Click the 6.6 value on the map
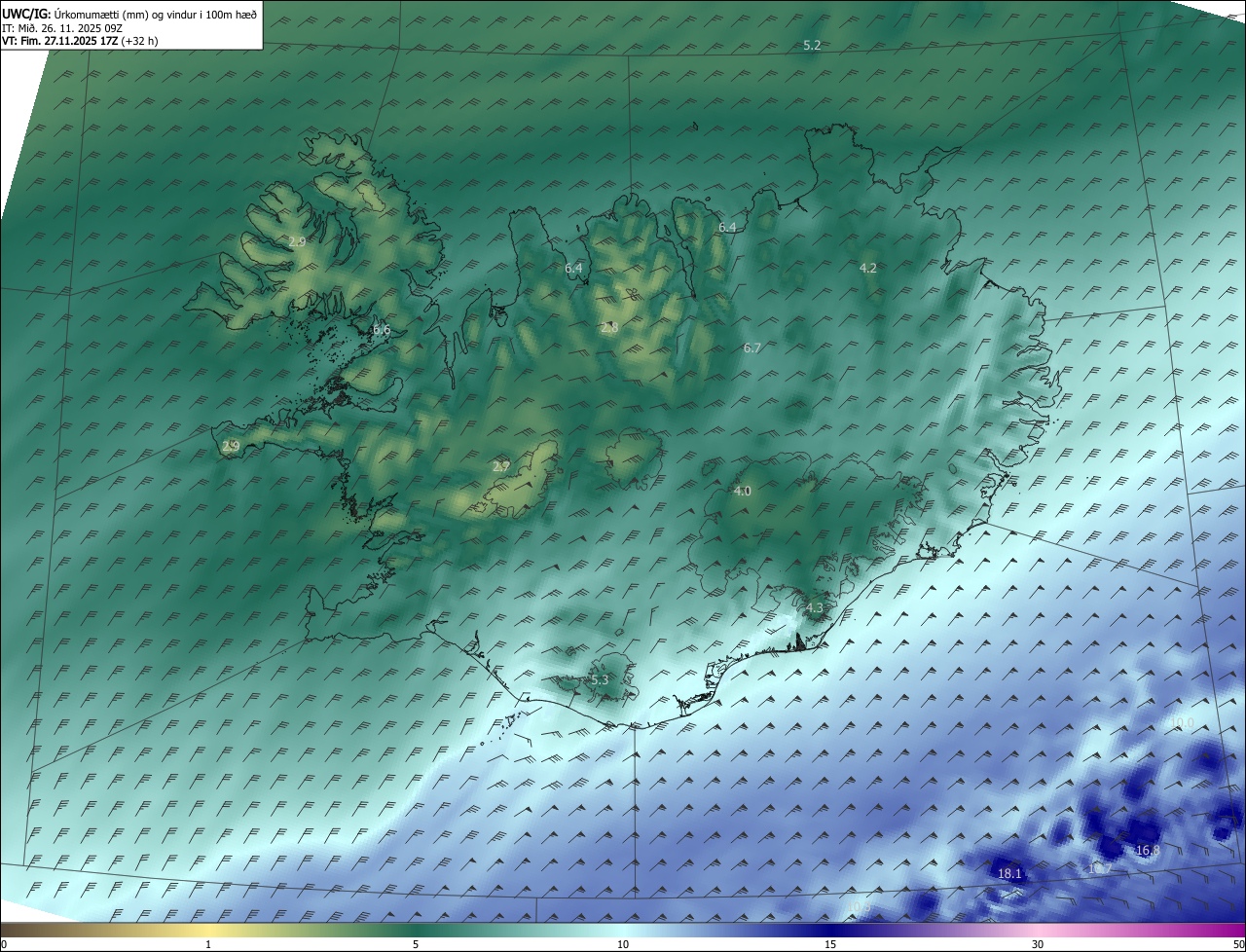This screenshot has width=1246, height=952. [382, 330]
